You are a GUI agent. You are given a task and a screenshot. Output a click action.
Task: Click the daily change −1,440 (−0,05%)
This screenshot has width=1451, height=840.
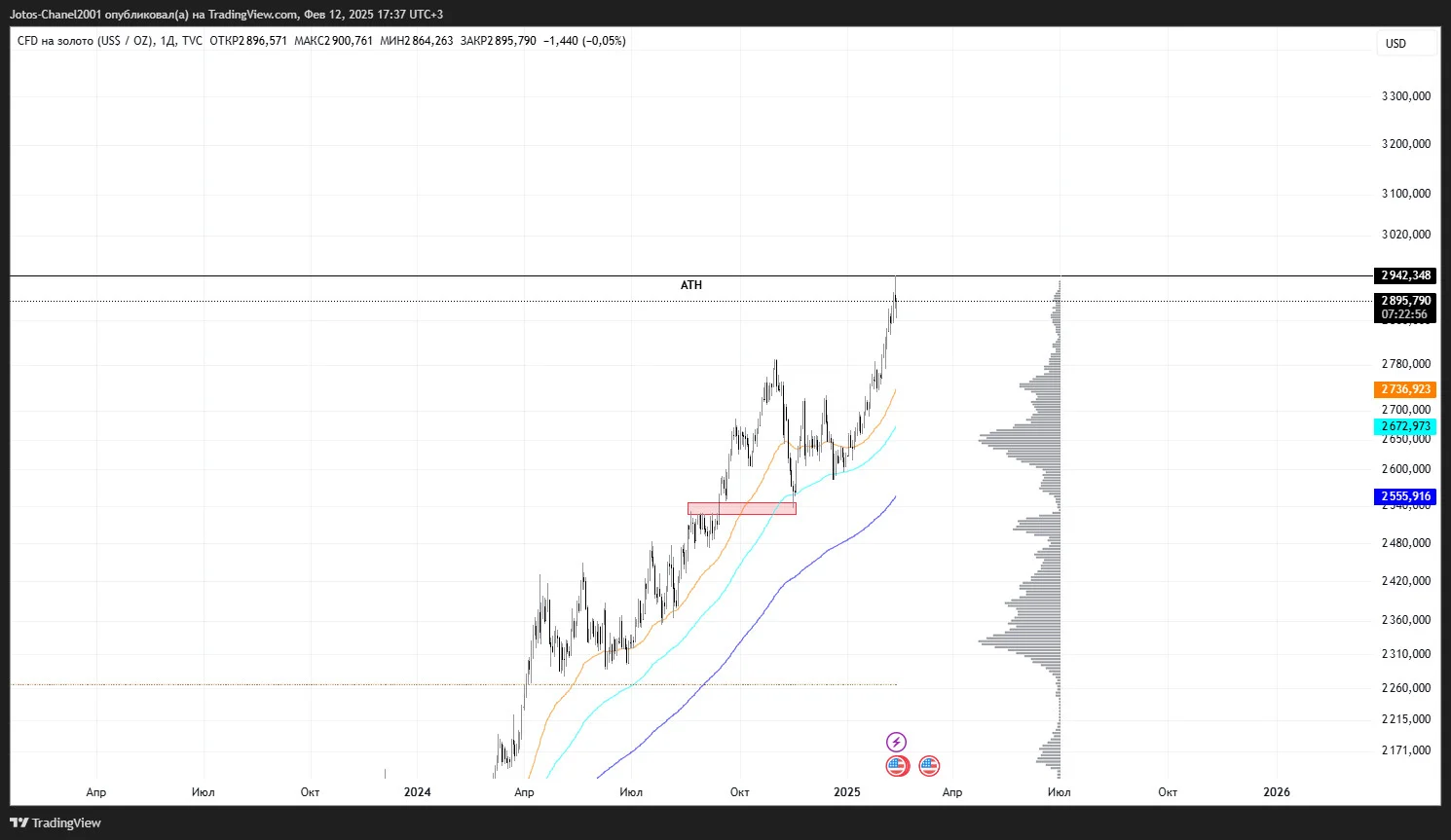coord(584,41)
